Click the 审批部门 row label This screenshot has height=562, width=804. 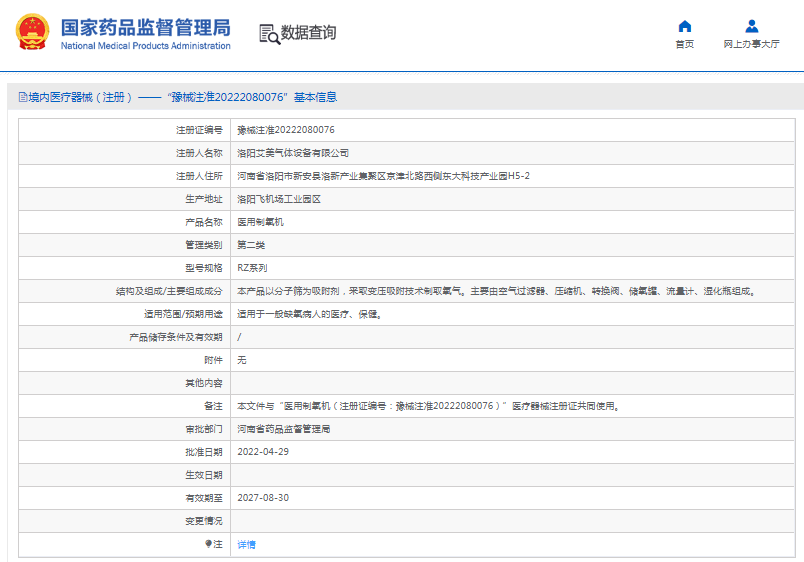(204, 429)
